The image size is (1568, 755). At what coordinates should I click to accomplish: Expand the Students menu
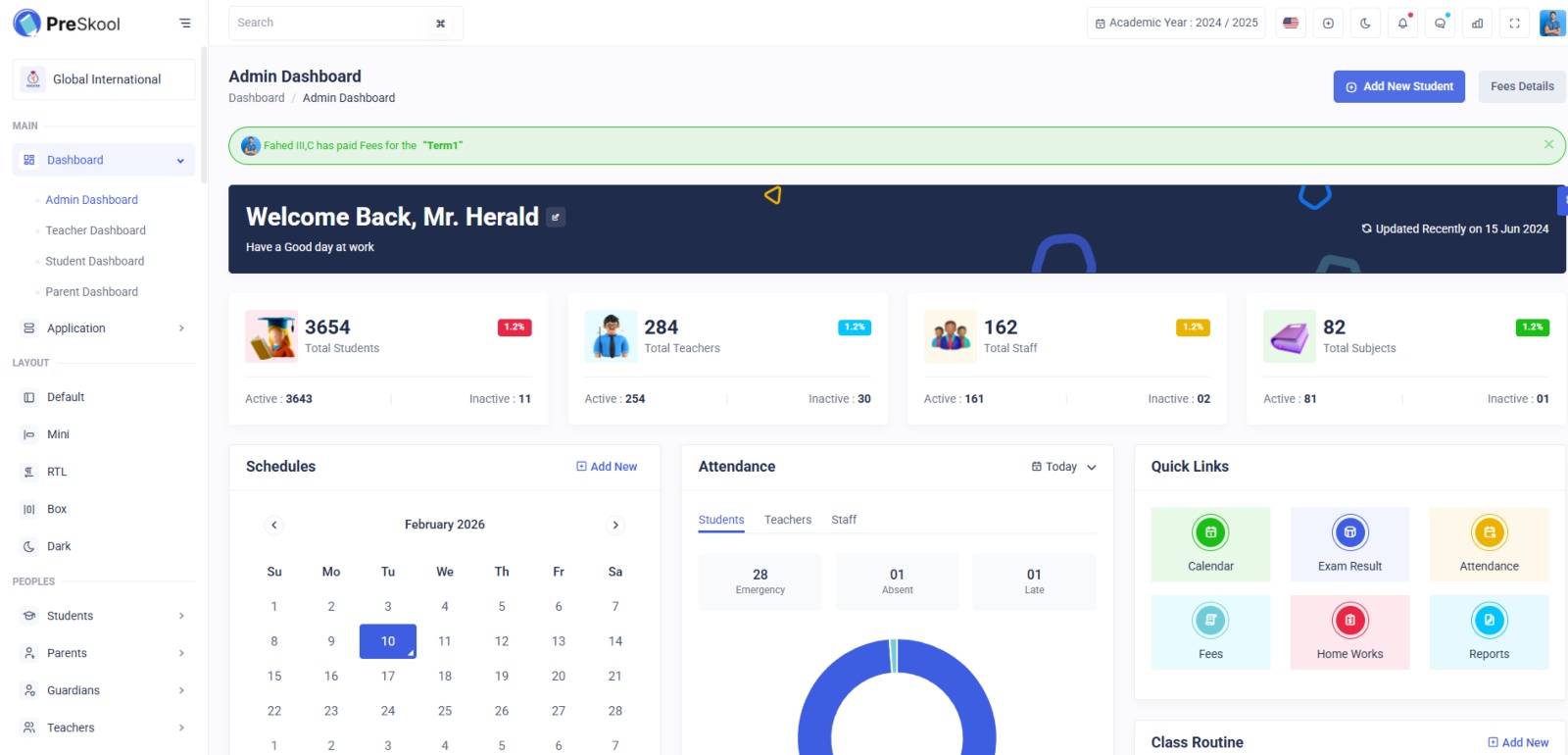click(x=104, y=616)
